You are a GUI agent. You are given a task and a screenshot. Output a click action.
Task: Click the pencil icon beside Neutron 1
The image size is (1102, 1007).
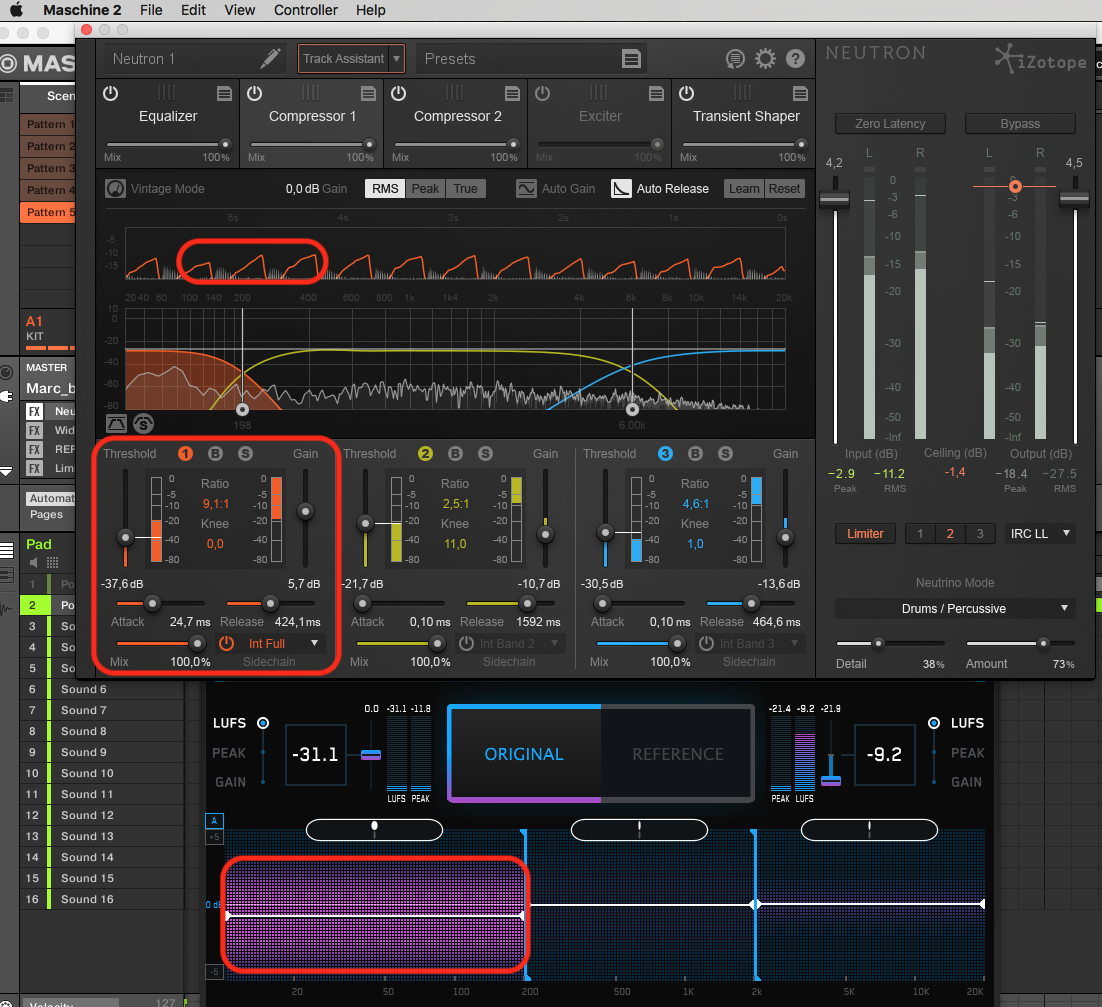[270, 59]
